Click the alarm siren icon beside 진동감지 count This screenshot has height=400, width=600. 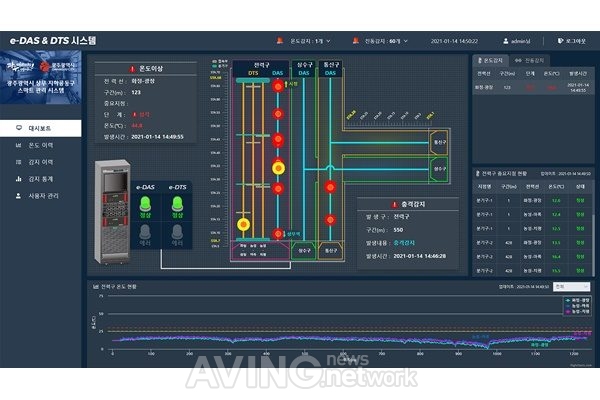pos(356,40)
